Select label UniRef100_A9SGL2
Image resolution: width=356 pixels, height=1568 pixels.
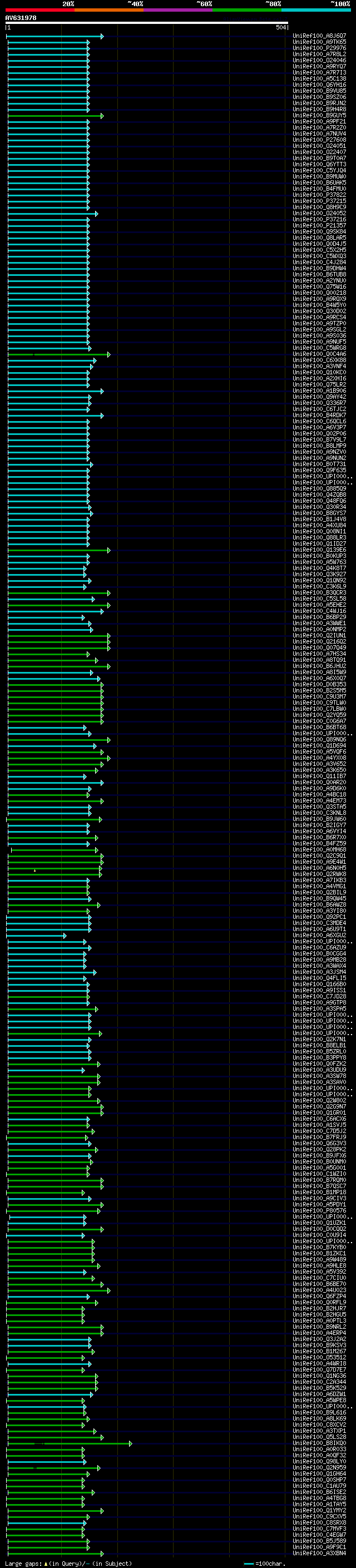click(319, 330)
